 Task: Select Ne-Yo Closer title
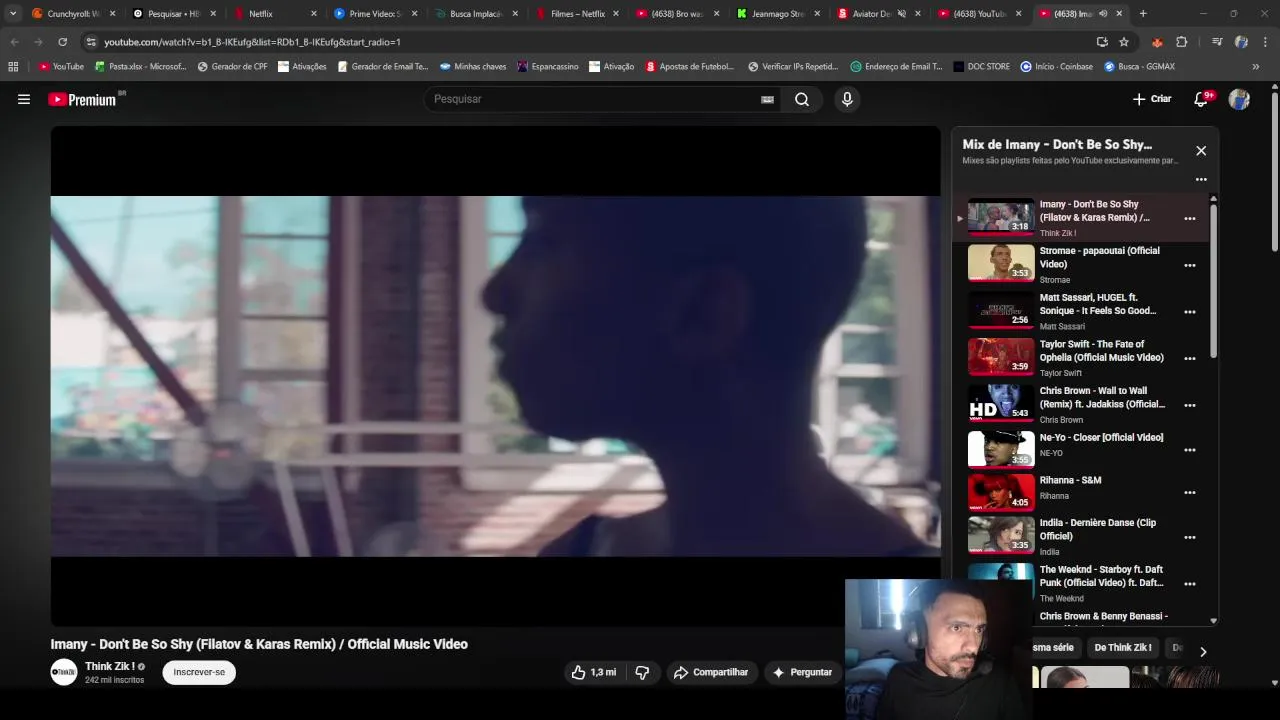pyautogui.click(x=1101, y=437)
